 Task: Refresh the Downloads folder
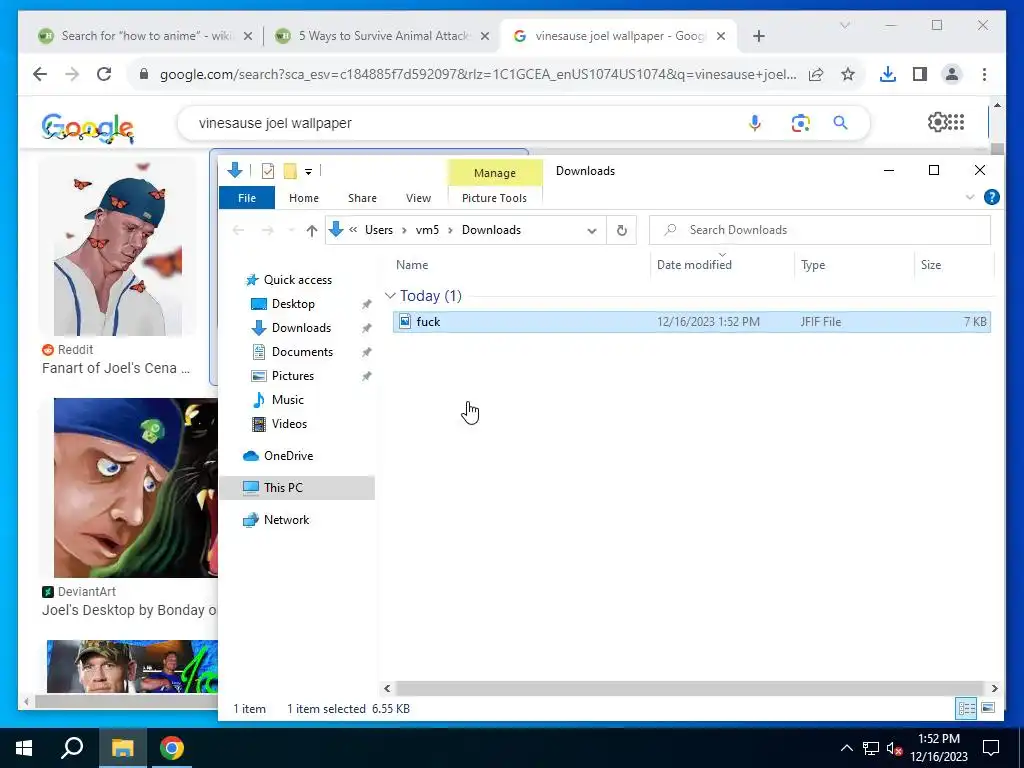(622, 231)
